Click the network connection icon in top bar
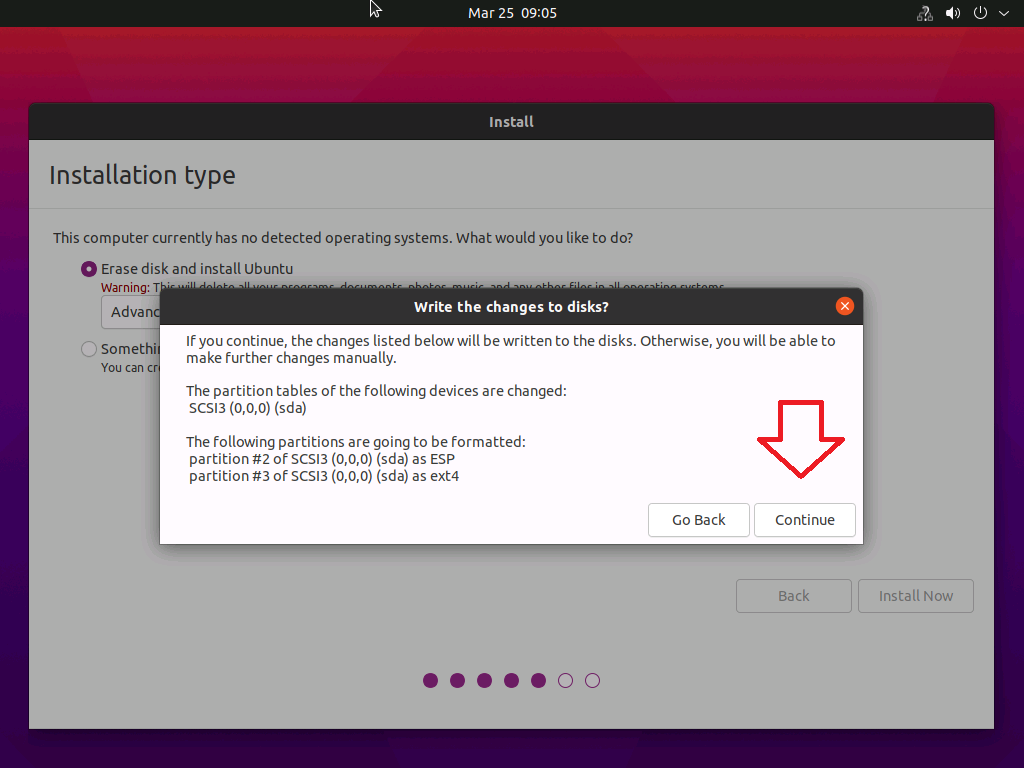The width and height of the screenshot is (1024, 768). click(x=925, y=13)
